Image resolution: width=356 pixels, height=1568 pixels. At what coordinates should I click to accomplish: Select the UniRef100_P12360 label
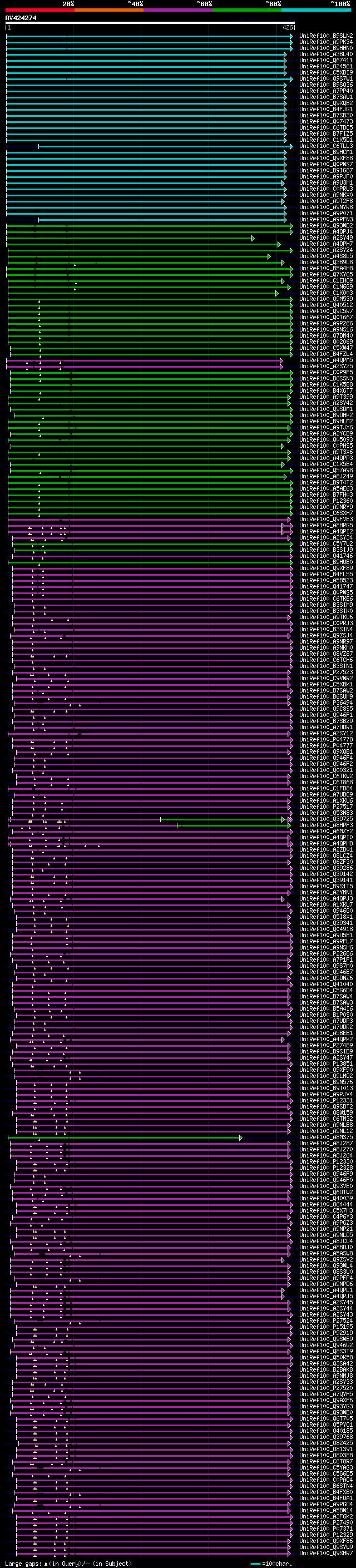pos(326,501)
